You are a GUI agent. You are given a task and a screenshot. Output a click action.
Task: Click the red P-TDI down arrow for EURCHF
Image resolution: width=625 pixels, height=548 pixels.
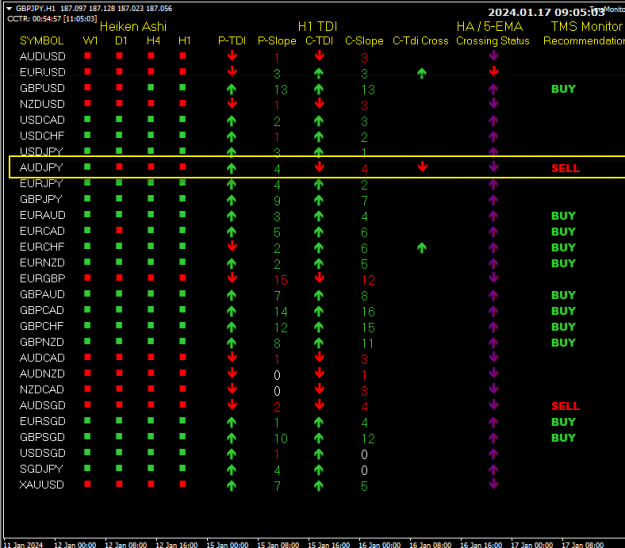click(232, 246)
